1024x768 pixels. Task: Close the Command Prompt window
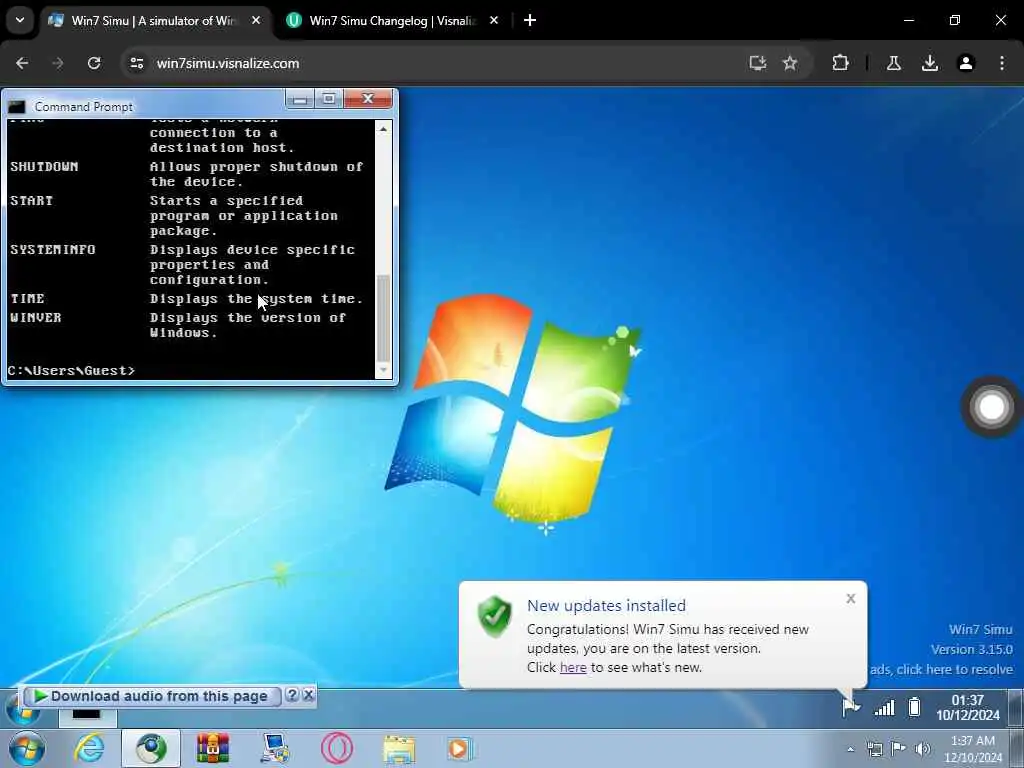368,99
